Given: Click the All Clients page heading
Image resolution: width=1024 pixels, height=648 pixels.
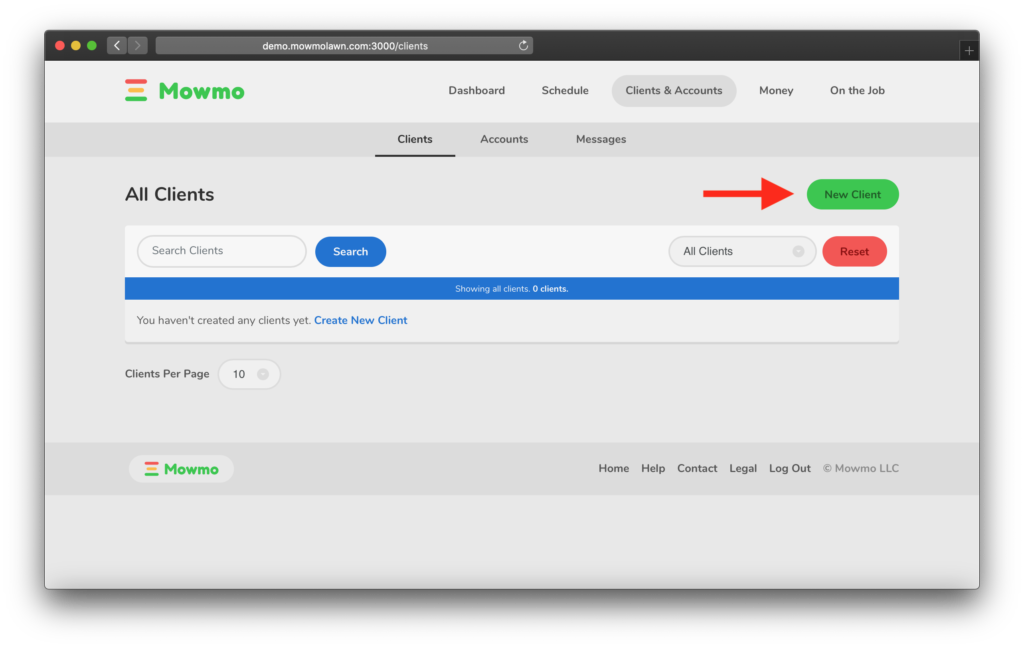Looking at the screenshot, I should click(170, 195).
